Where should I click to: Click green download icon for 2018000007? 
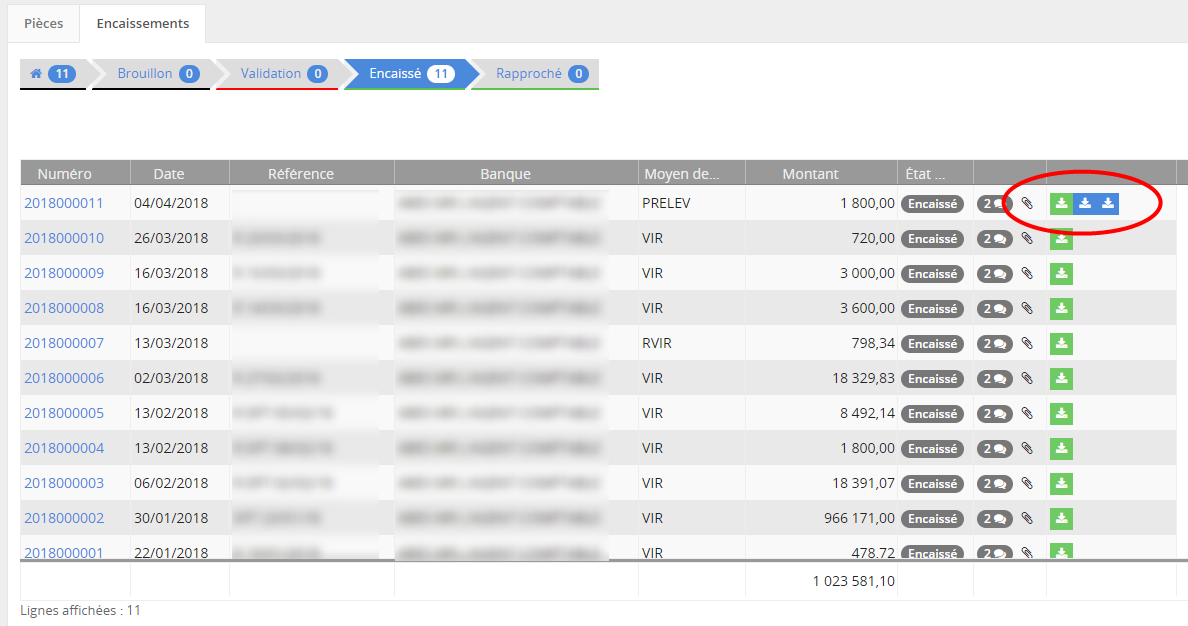point(1061,344)
